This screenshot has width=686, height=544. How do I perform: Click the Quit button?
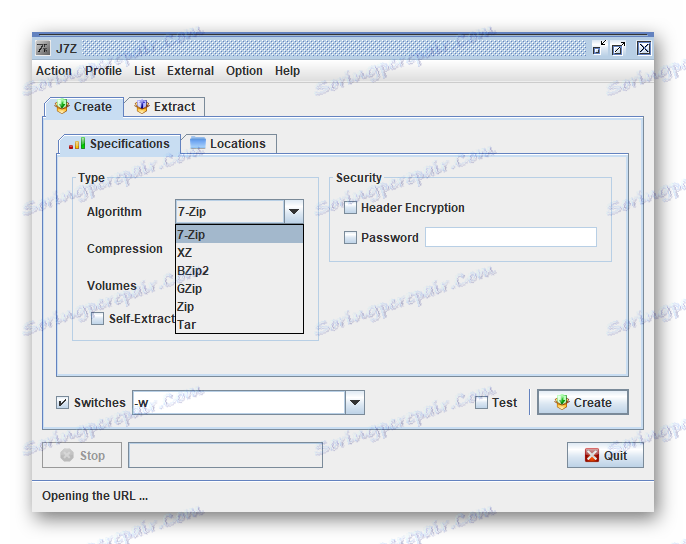tap(606, 455)
